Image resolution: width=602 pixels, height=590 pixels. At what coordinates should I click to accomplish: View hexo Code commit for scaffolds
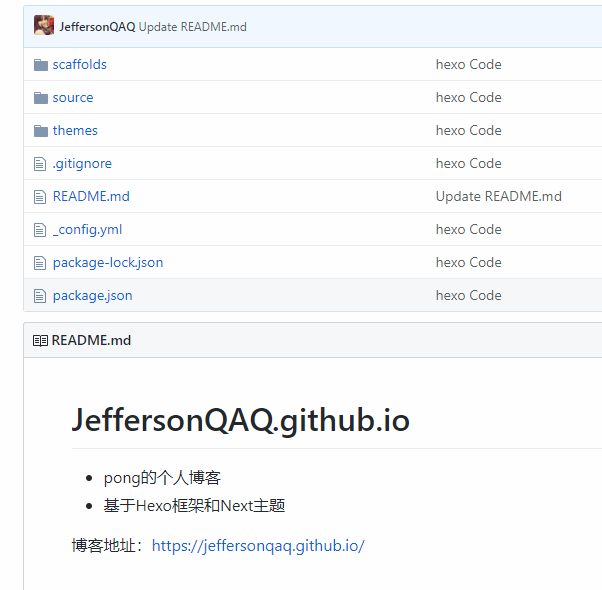tap(468, 64)
